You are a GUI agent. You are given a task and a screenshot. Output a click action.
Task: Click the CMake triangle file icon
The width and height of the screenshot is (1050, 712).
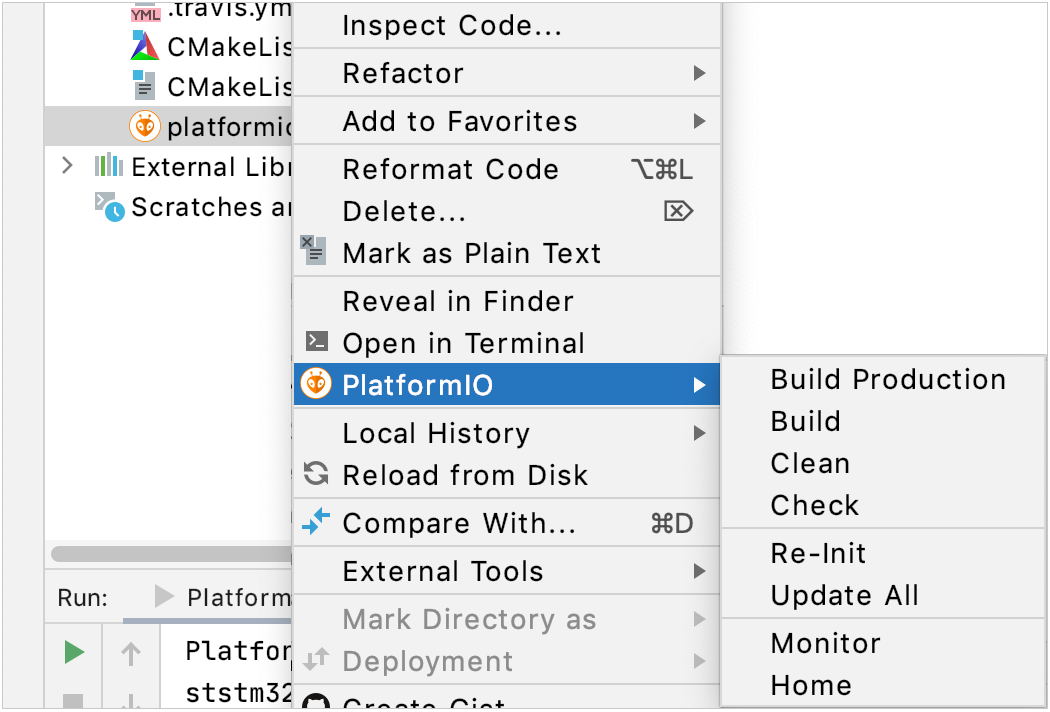(x=145, y=46)
